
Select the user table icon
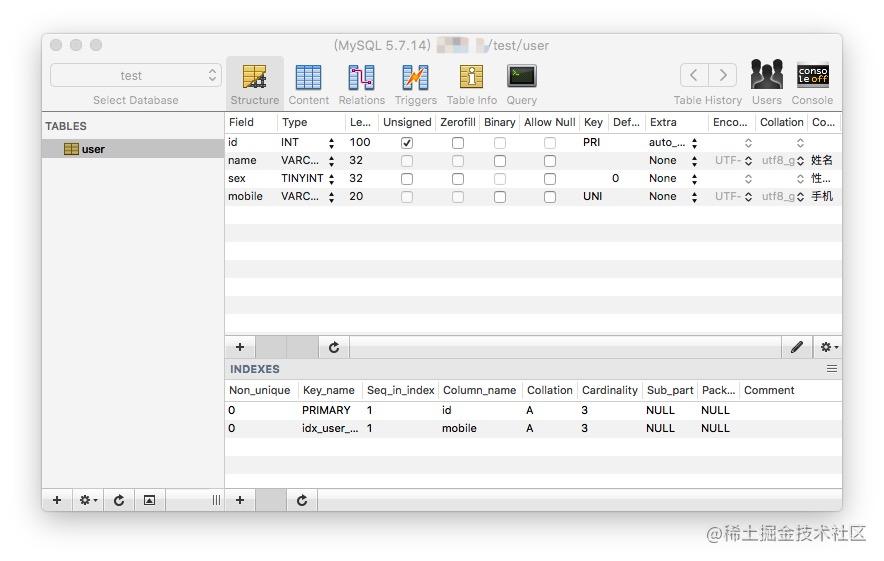coord(71,149)
